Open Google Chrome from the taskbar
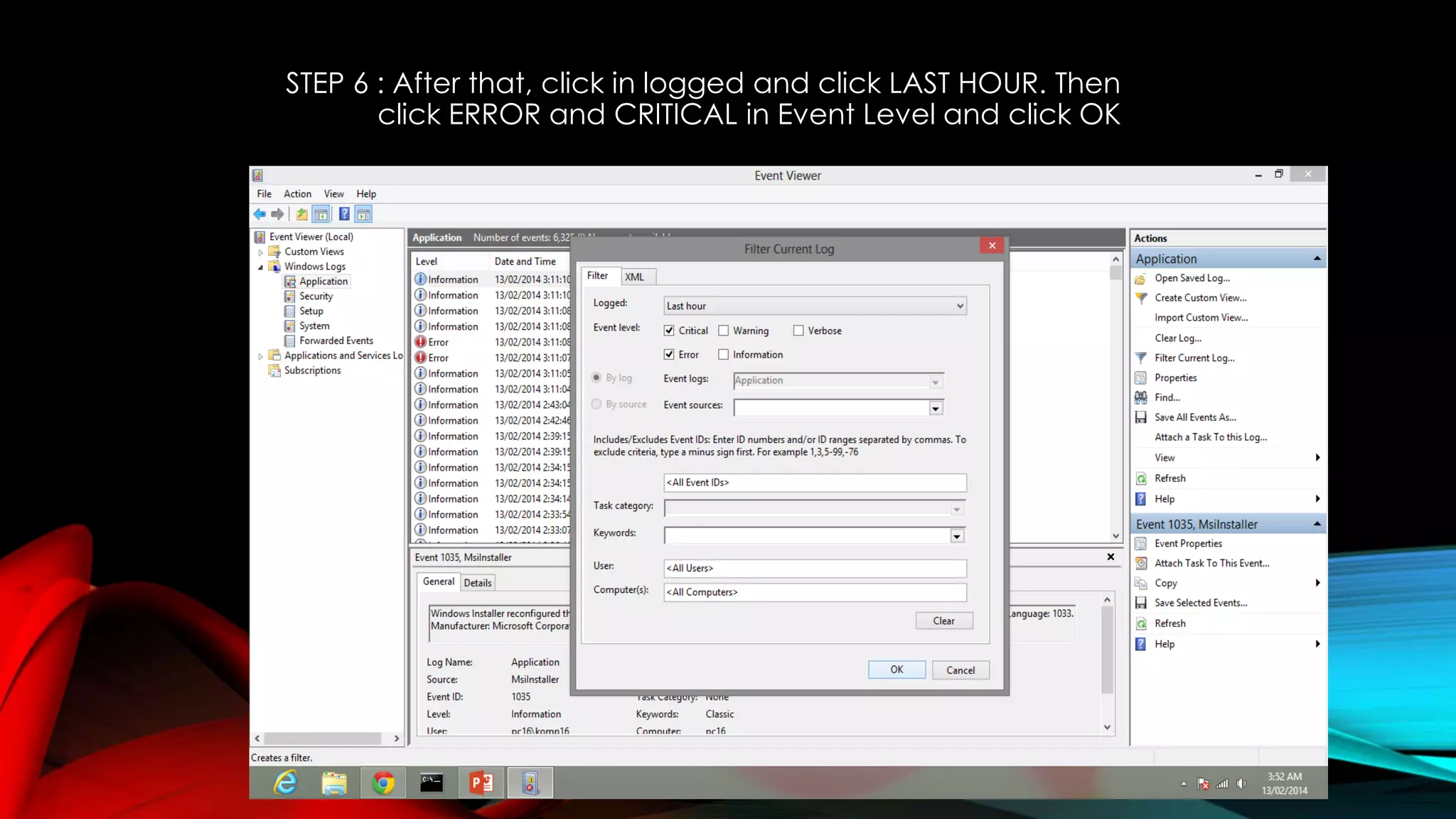Screen dimensions: 1456x819 [383, 783]
